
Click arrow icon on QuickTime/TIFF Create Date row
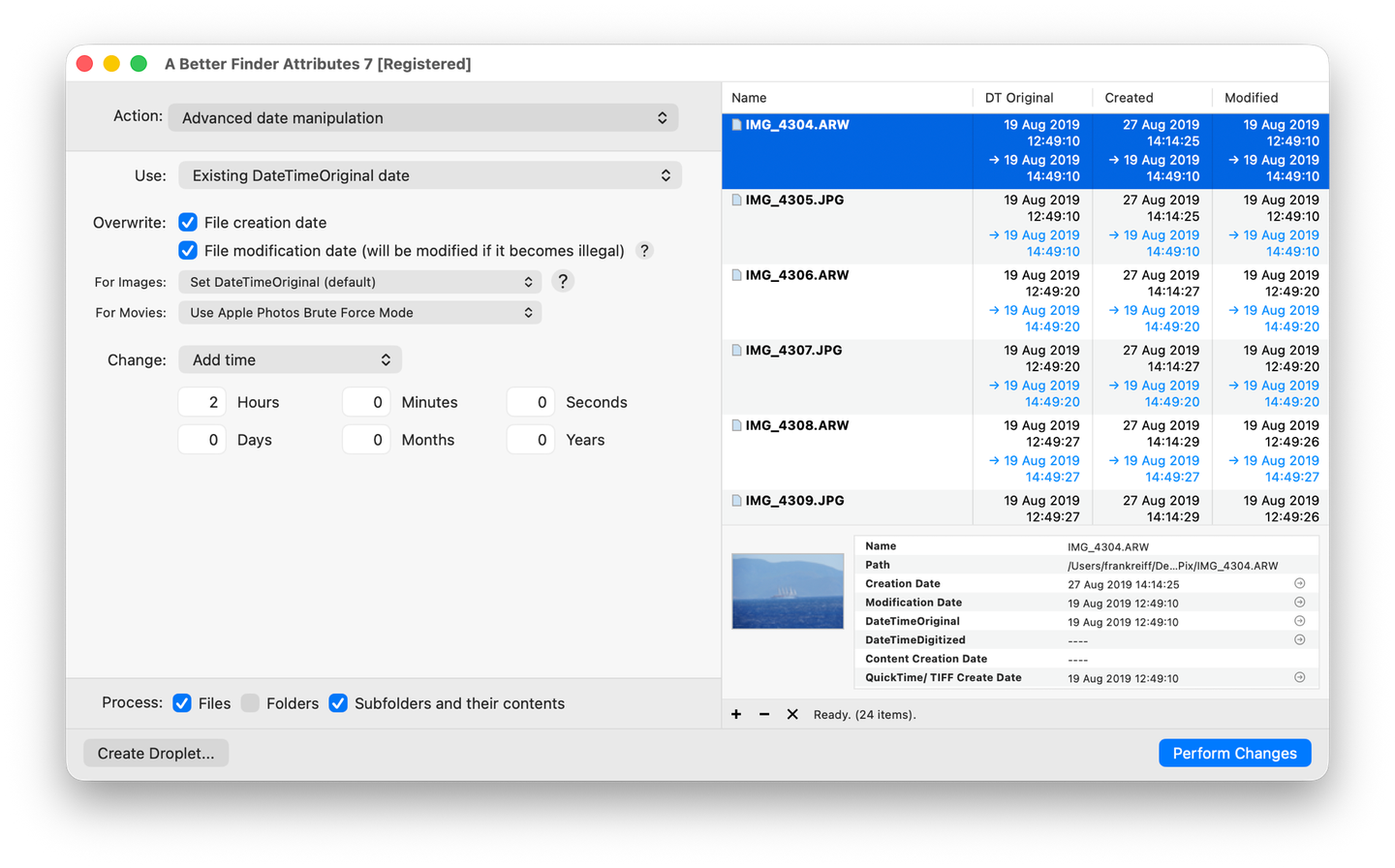click(x=1300, y=677)
